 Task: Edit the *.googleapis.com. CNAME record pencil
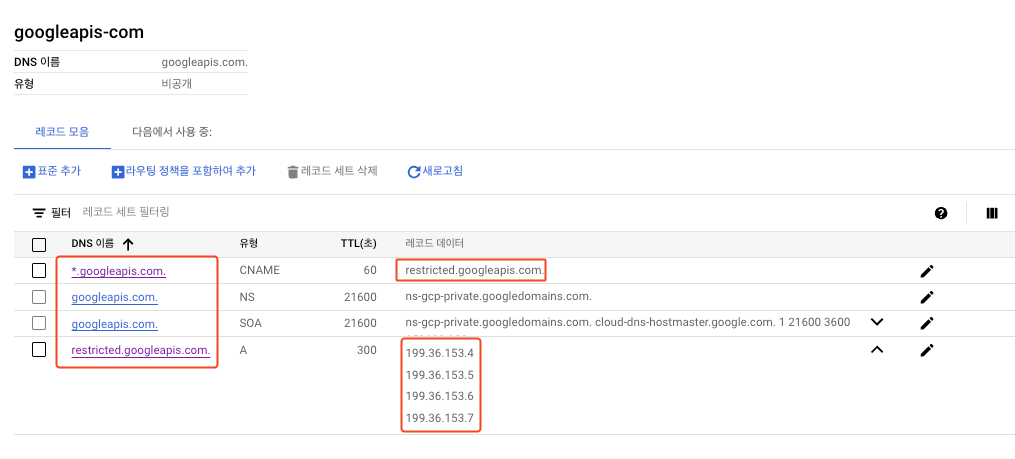(x=927, y=271)
